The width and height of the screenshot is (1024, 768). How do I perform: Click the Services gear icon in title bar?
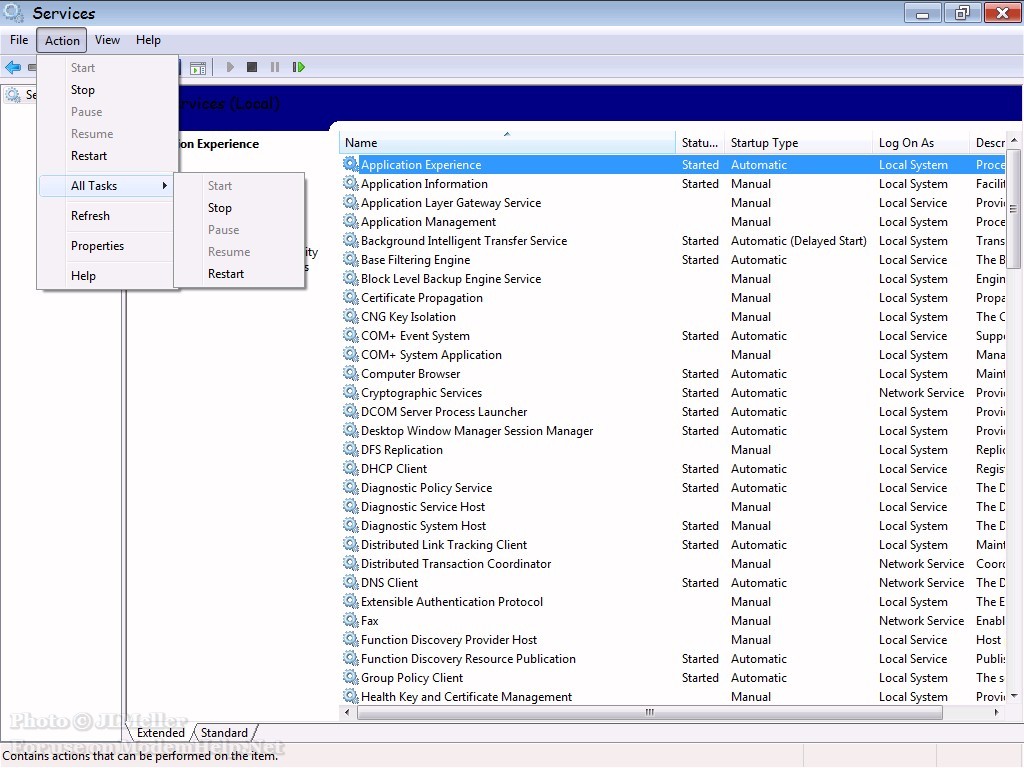point(12,12)
